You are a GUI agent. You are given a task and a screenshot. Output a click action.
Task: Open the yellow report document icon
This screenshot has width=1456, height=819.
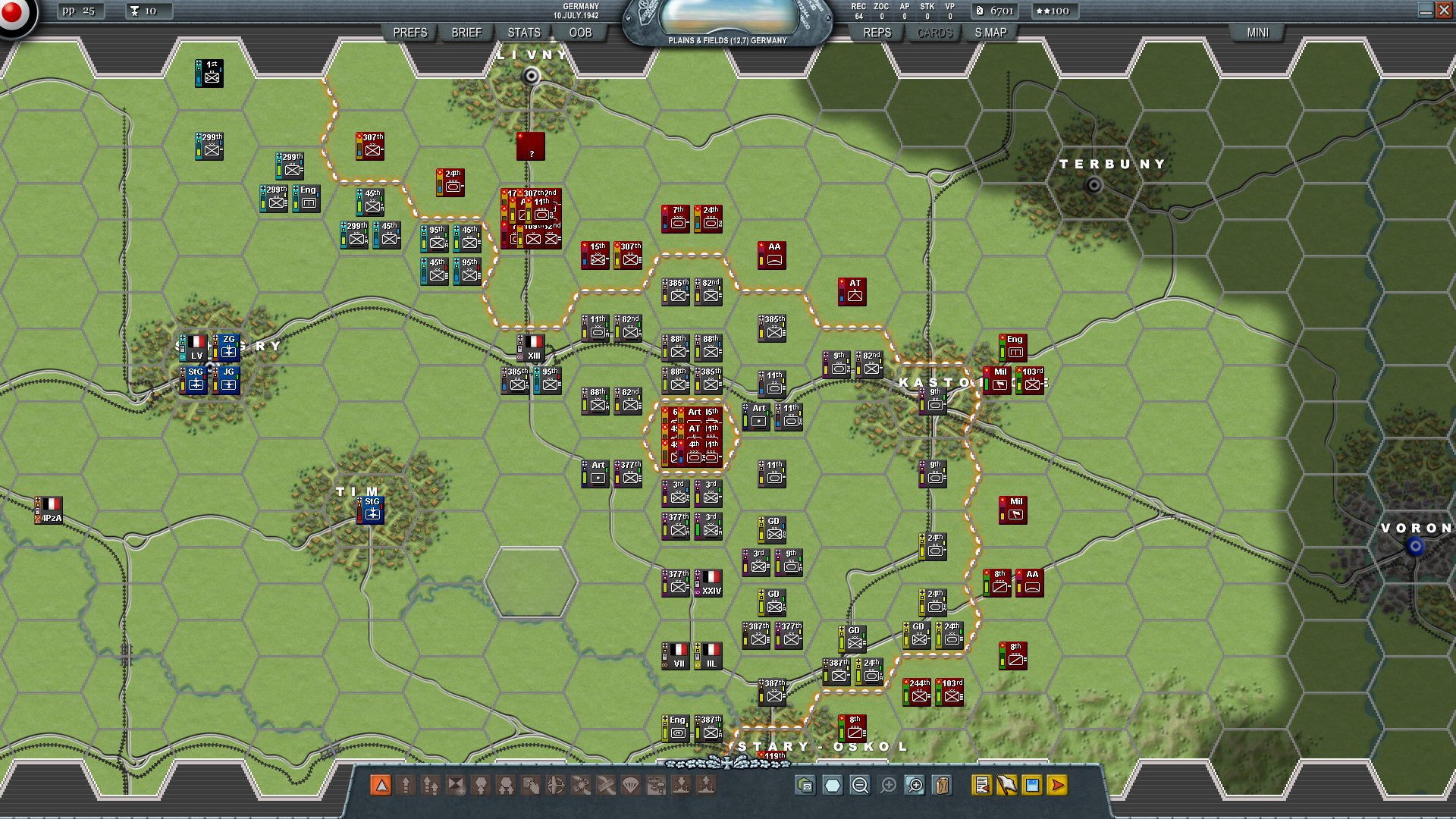[x=982, y=786]
